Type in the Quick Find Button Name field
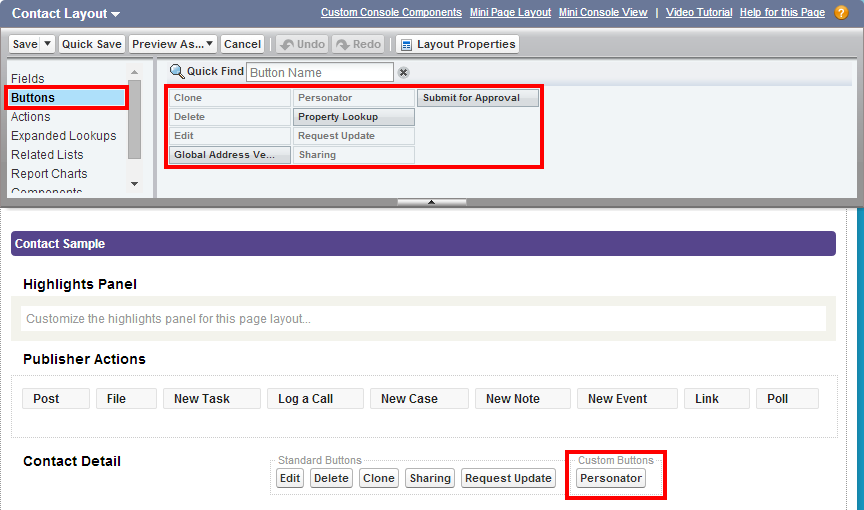 (x=319, y=72)
